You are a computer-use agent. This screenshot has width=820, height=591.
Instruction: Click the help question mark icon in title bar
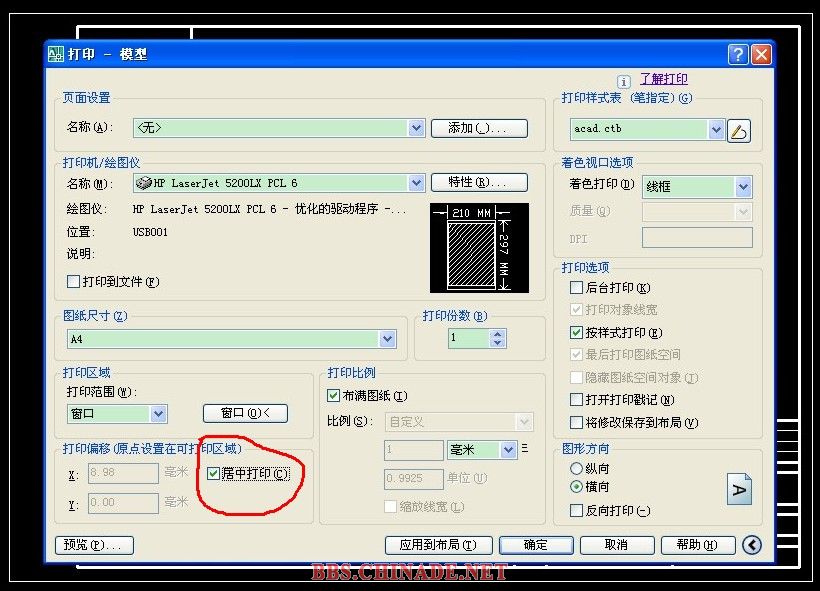tap(738, 54)
